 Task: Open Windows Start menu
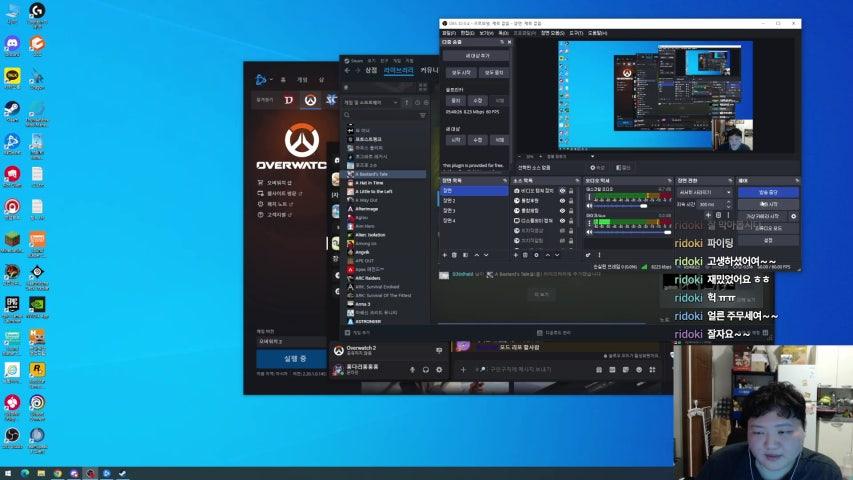pos(9,473)
